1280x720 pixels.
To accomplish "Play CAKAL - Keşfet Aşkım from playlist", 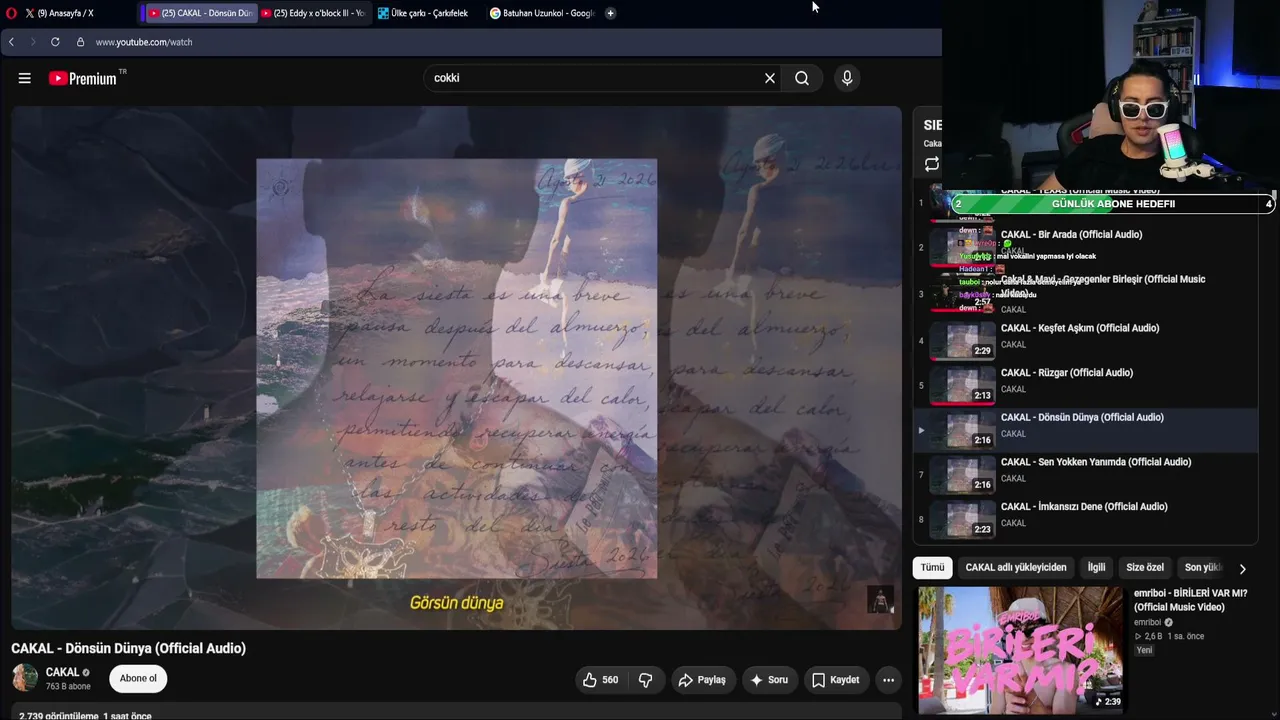I will click(x=1087, y=341).
